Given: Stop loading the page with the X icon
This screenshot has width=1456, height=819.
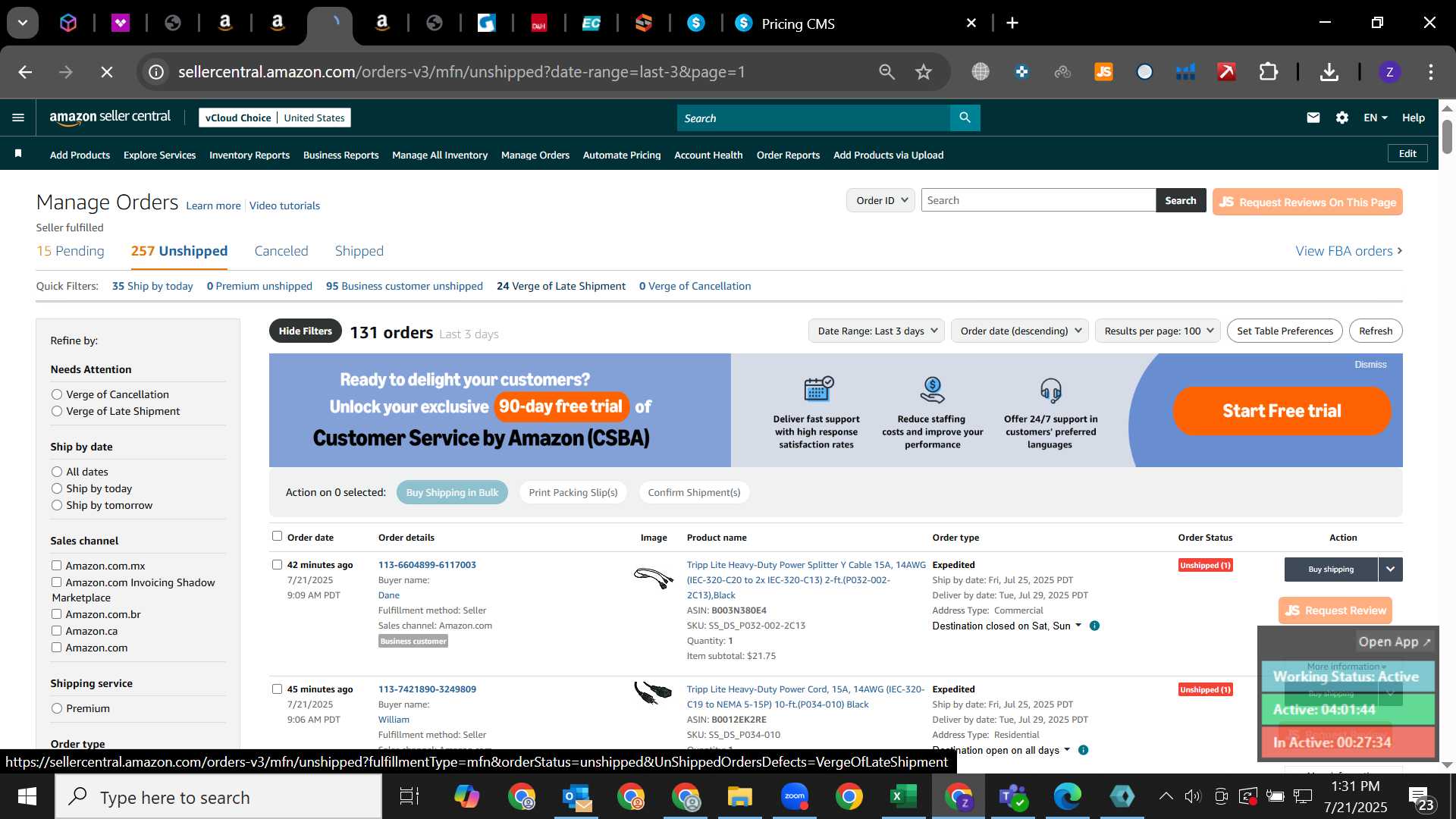Looking at the screenshot, I should pos(107,72).
